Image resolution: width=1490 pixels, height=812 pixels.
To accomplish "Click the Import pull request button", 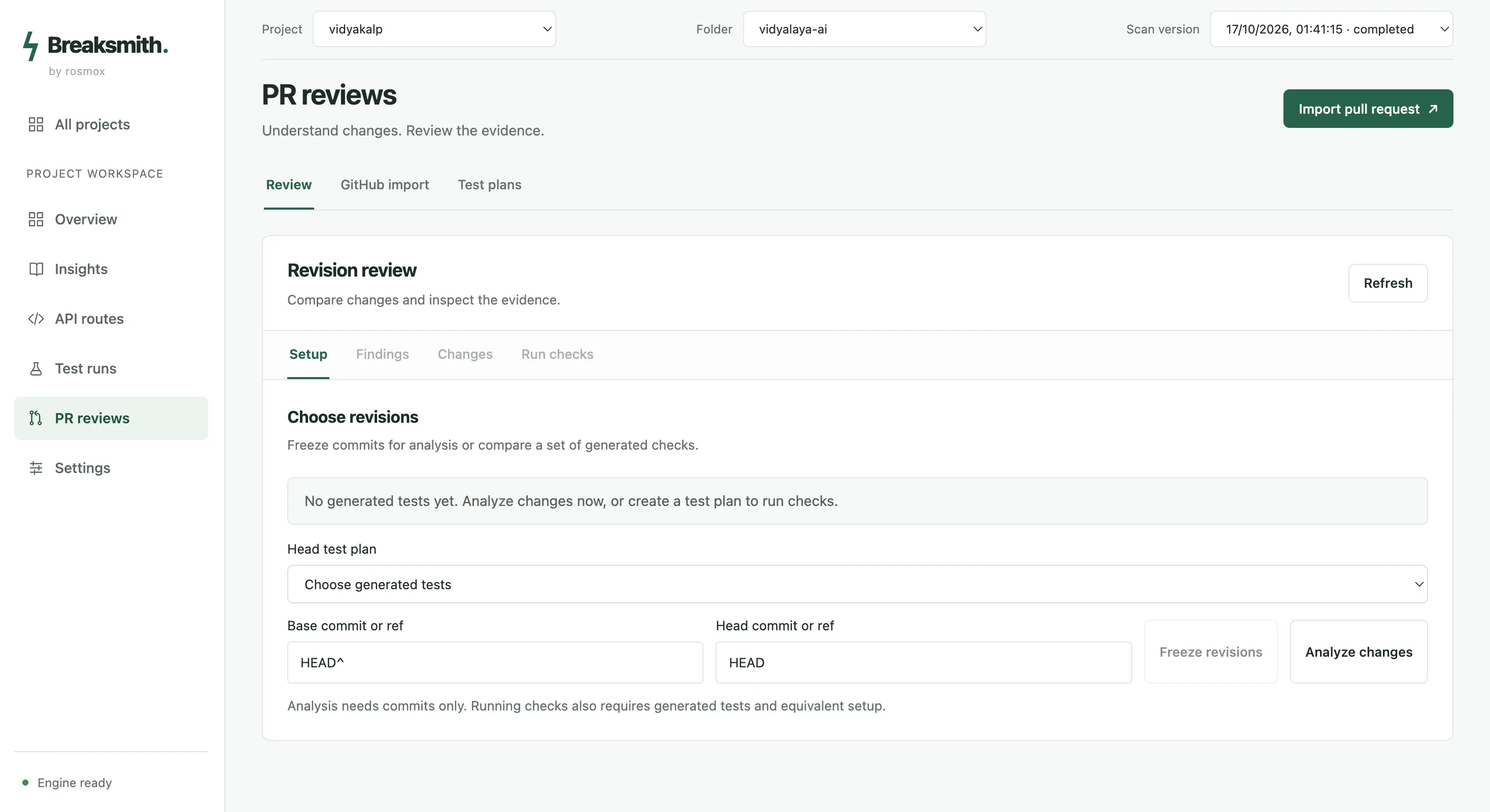I will pyautogui.click(x=1368, y=109).
